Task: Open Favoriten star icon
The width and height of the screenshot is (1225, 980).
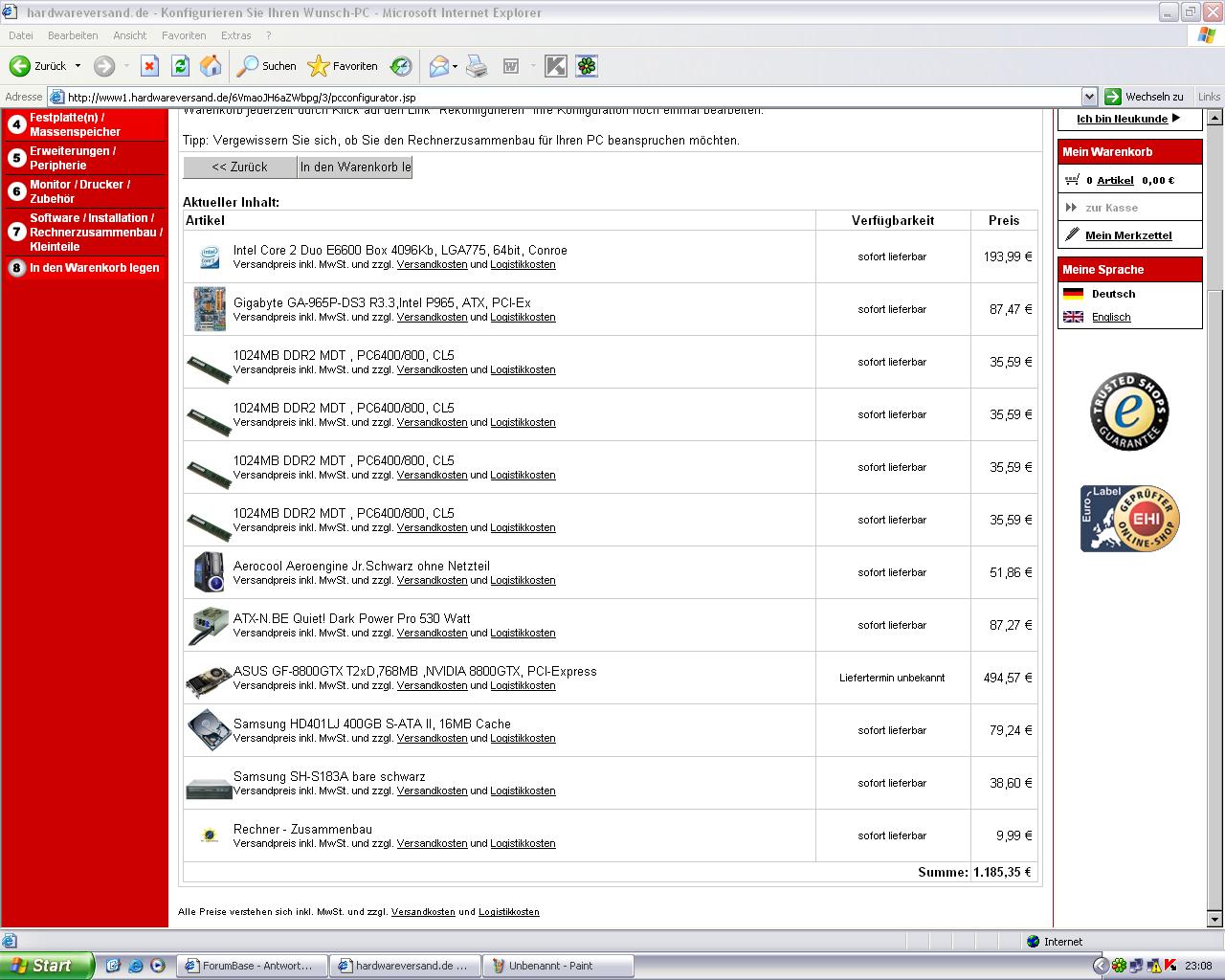Action: (x=318, y=66)
